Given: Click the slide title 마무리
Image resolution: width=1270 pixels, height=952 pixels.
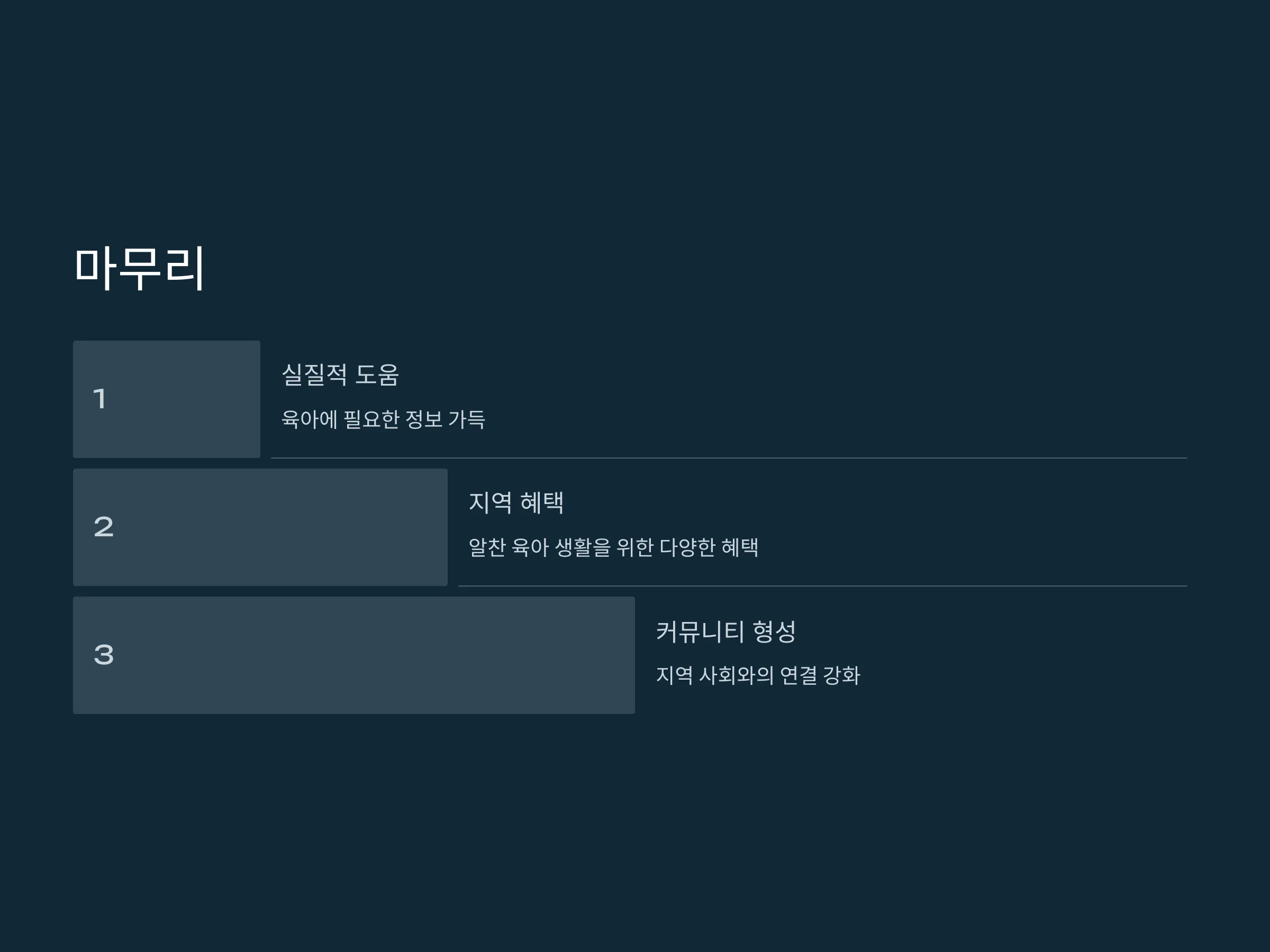Looking at the screenshot, I should [140, 268].
